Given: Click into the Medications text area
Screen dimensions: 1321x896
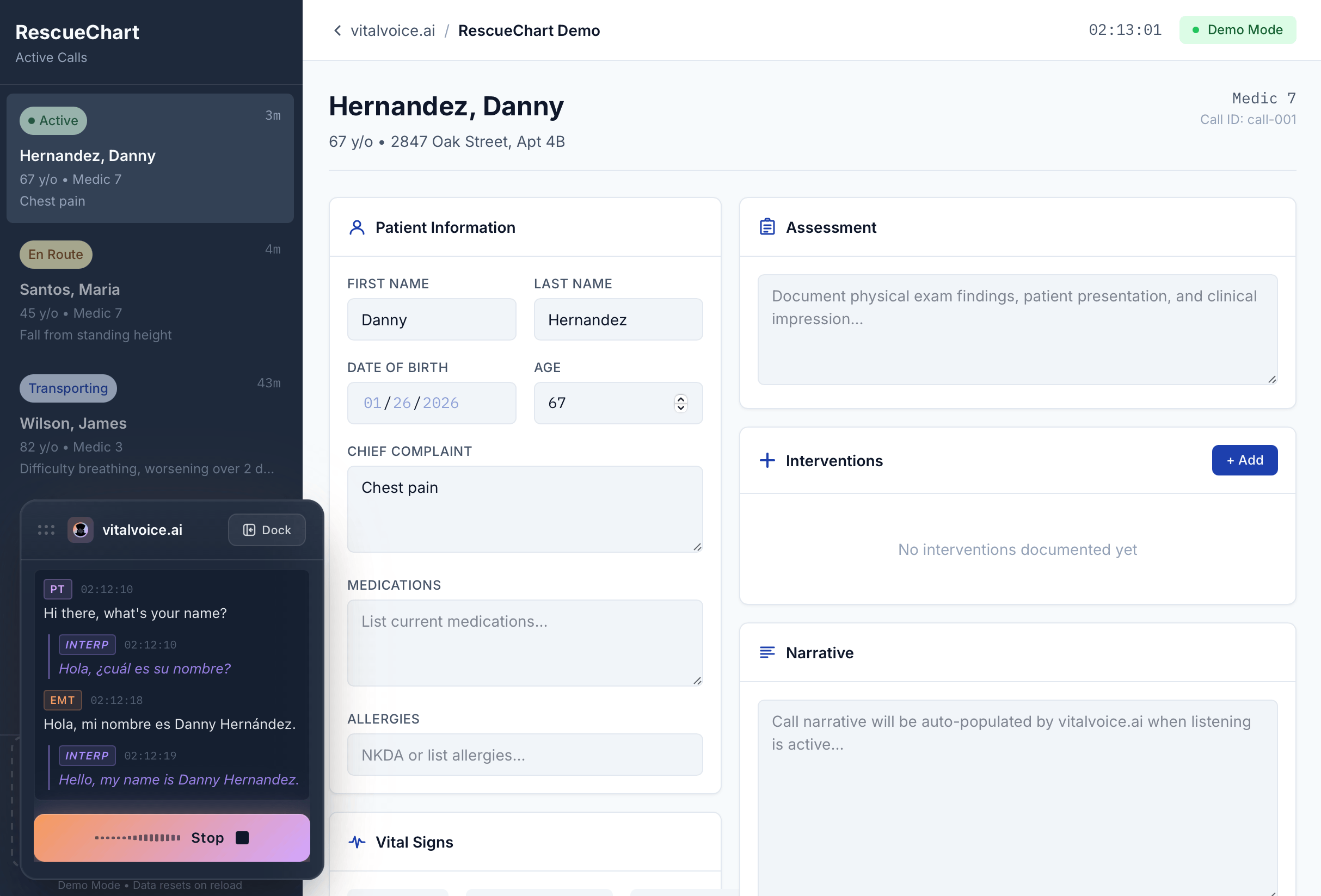Looking at the screenshot, I should coord(525,642).
